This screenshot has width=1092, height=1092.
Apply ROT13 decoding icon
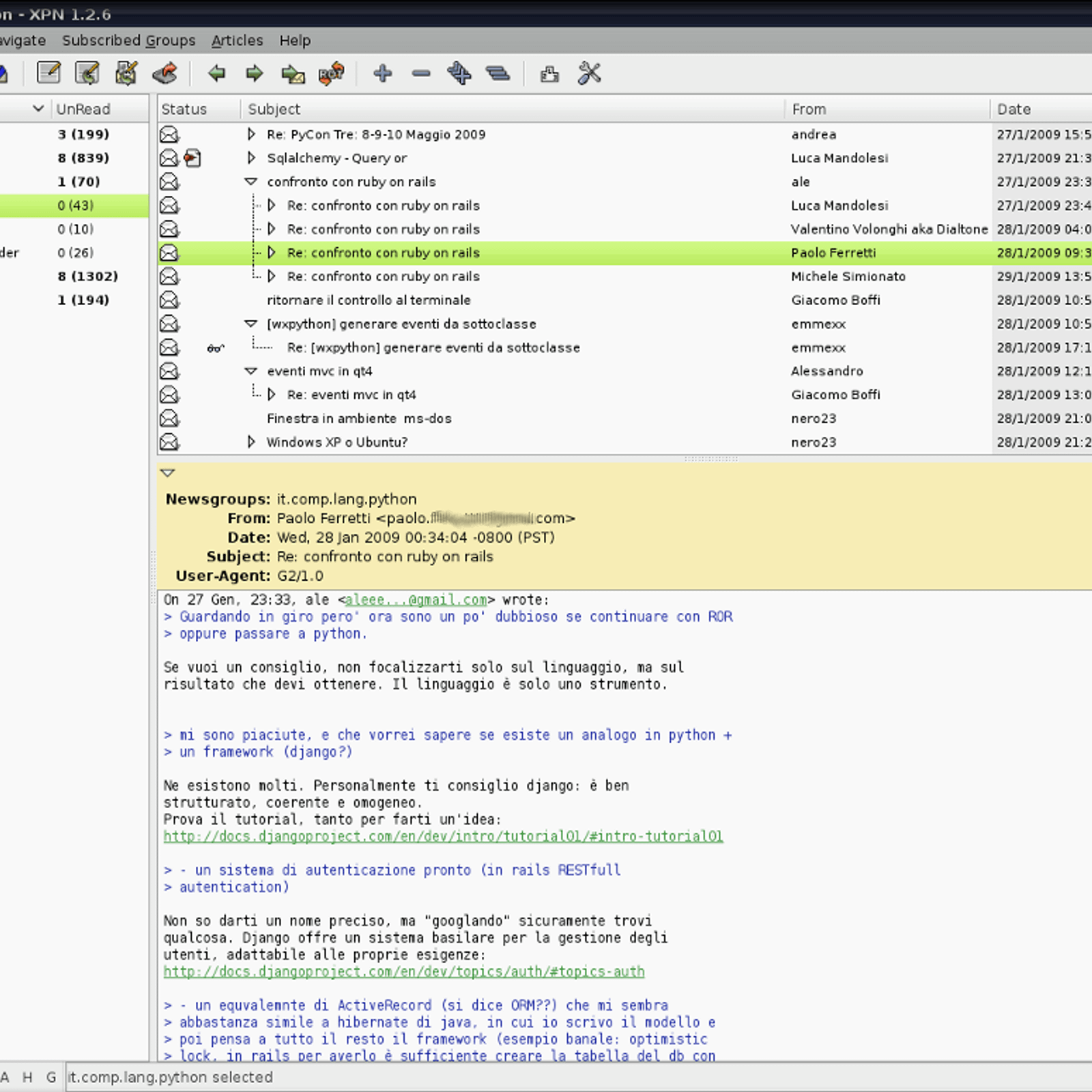(x=332, y=73)
